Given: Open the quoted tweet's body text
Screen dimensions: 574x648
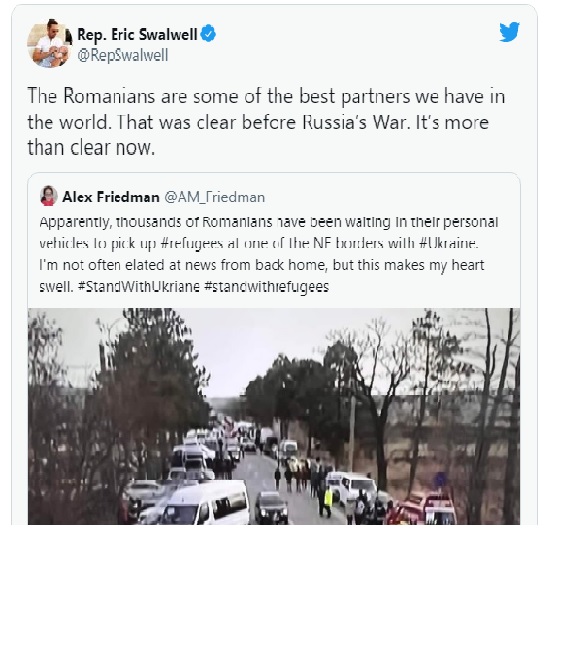Looking at the screenshot, I should (269, 254).
